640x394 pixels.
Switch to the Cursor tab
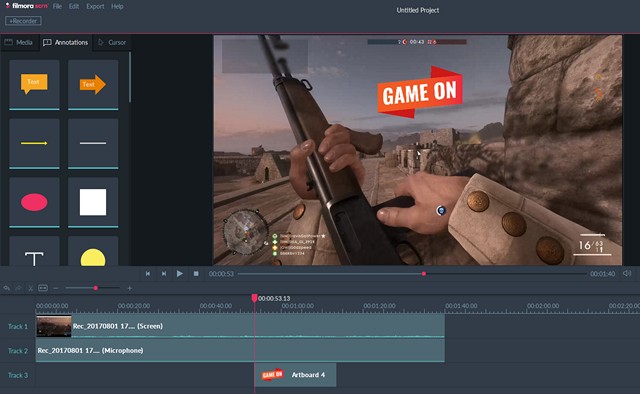click(112, 42)
